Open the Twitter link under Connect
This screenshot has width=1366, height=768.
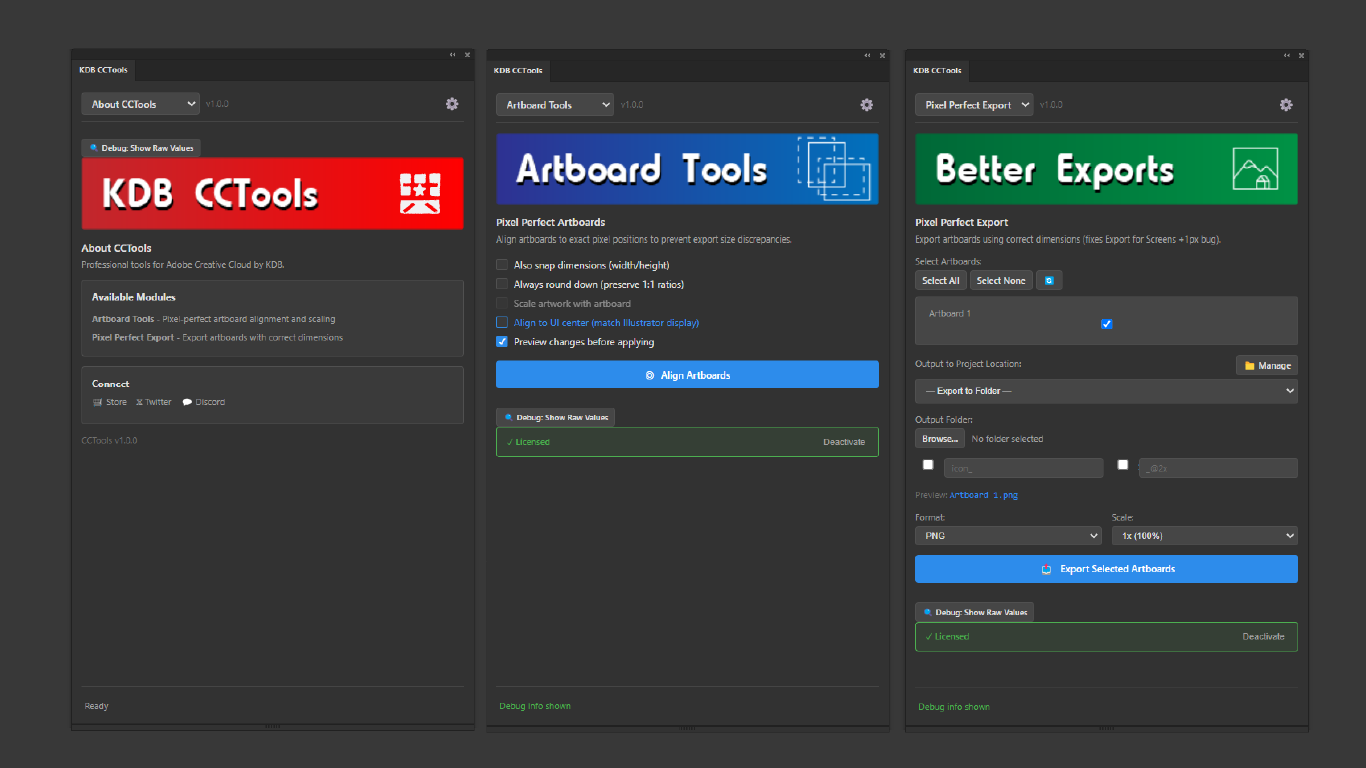(154, 402)
